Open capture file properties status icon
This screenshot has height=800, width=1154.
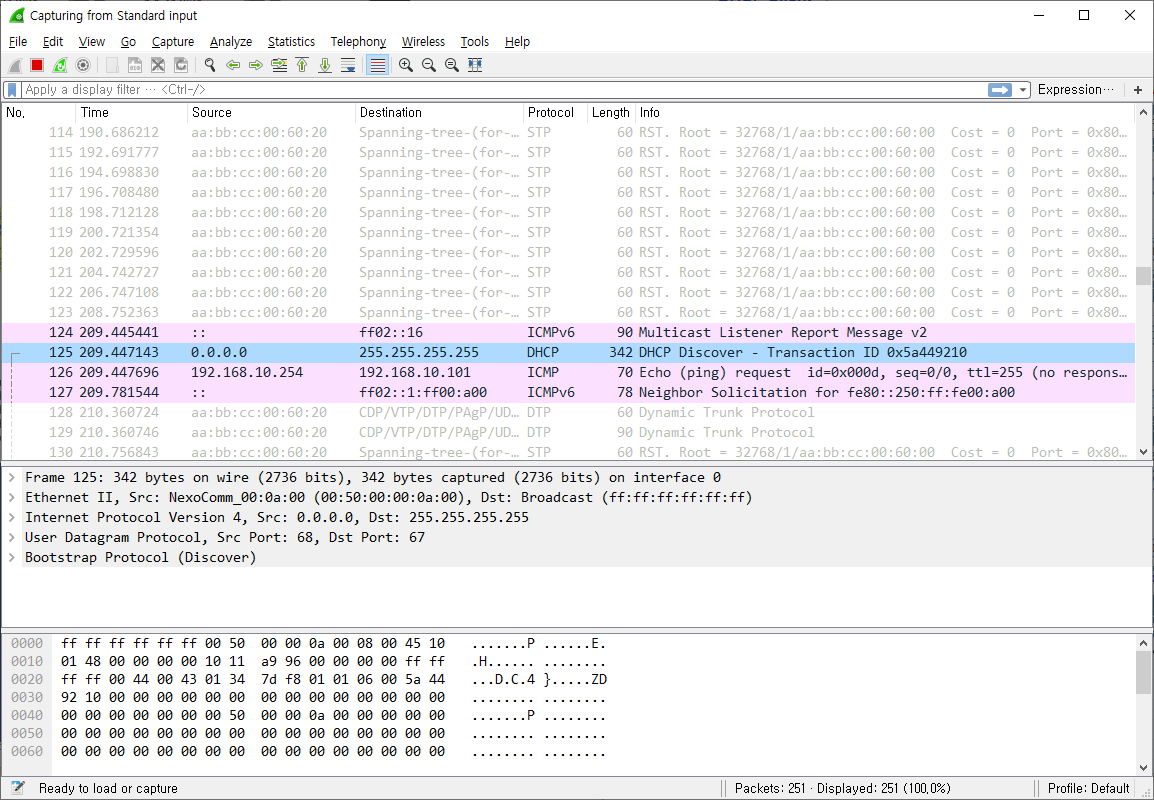[x=18, y=787]
